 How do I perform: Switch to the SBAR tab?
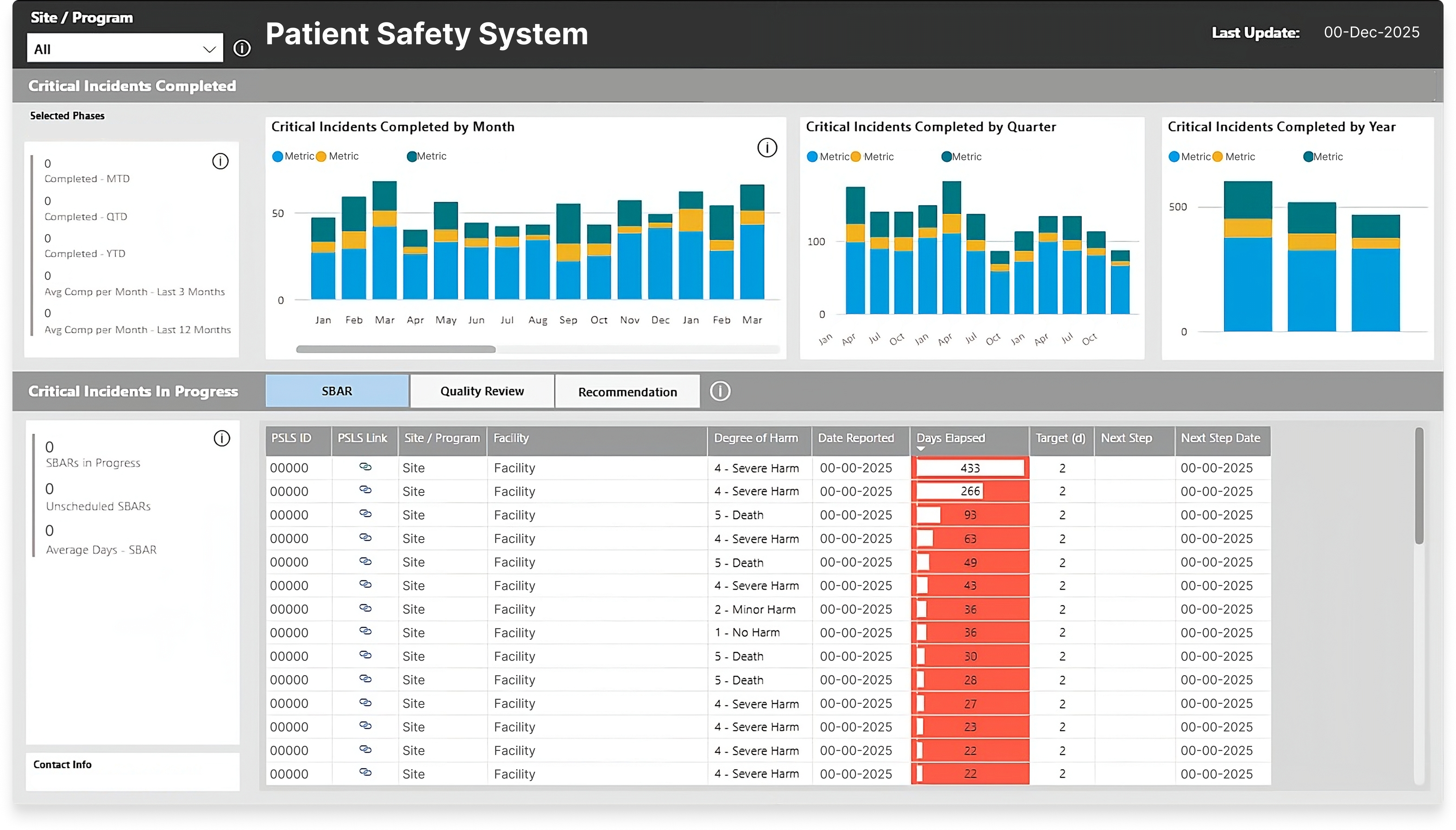click(337, 390)
